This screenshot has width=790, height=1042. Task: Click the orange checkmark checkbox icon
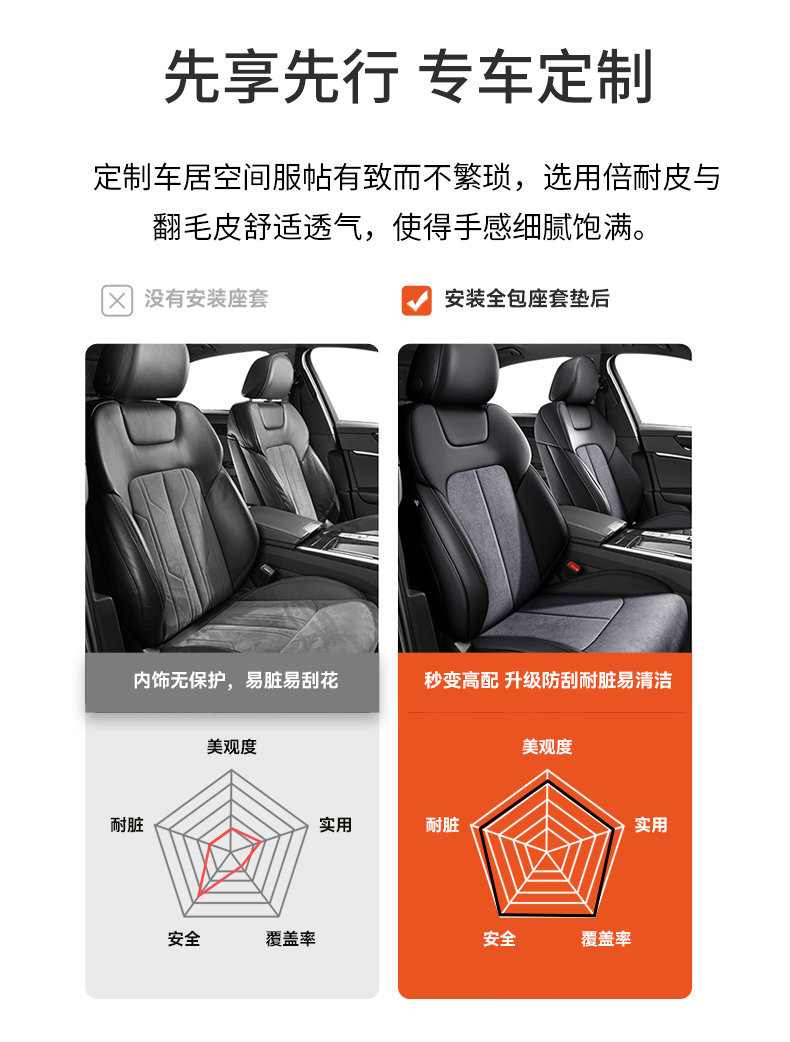[x=417, y=300]
